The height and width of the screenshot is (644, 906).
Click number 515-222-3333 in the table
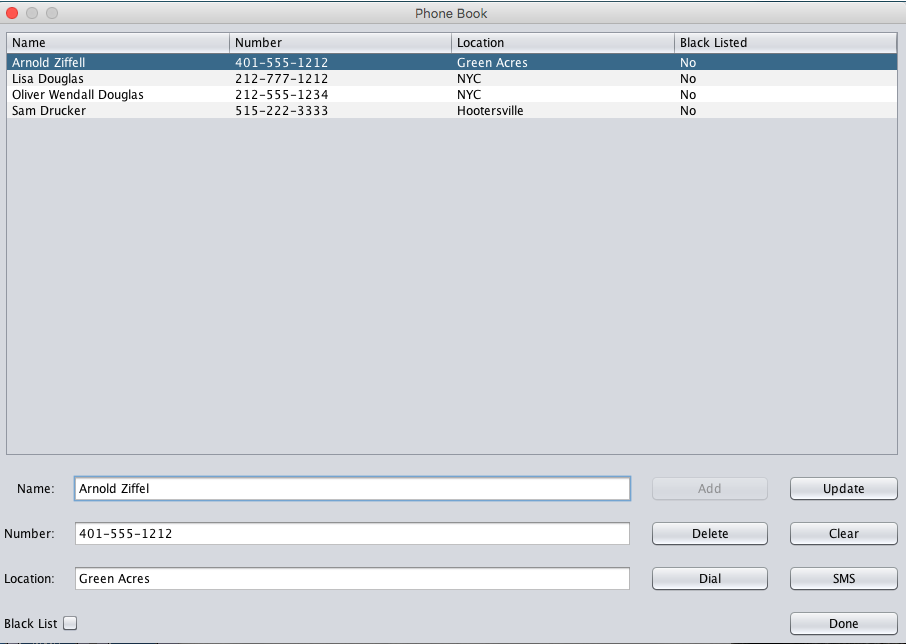coord(281,111)
